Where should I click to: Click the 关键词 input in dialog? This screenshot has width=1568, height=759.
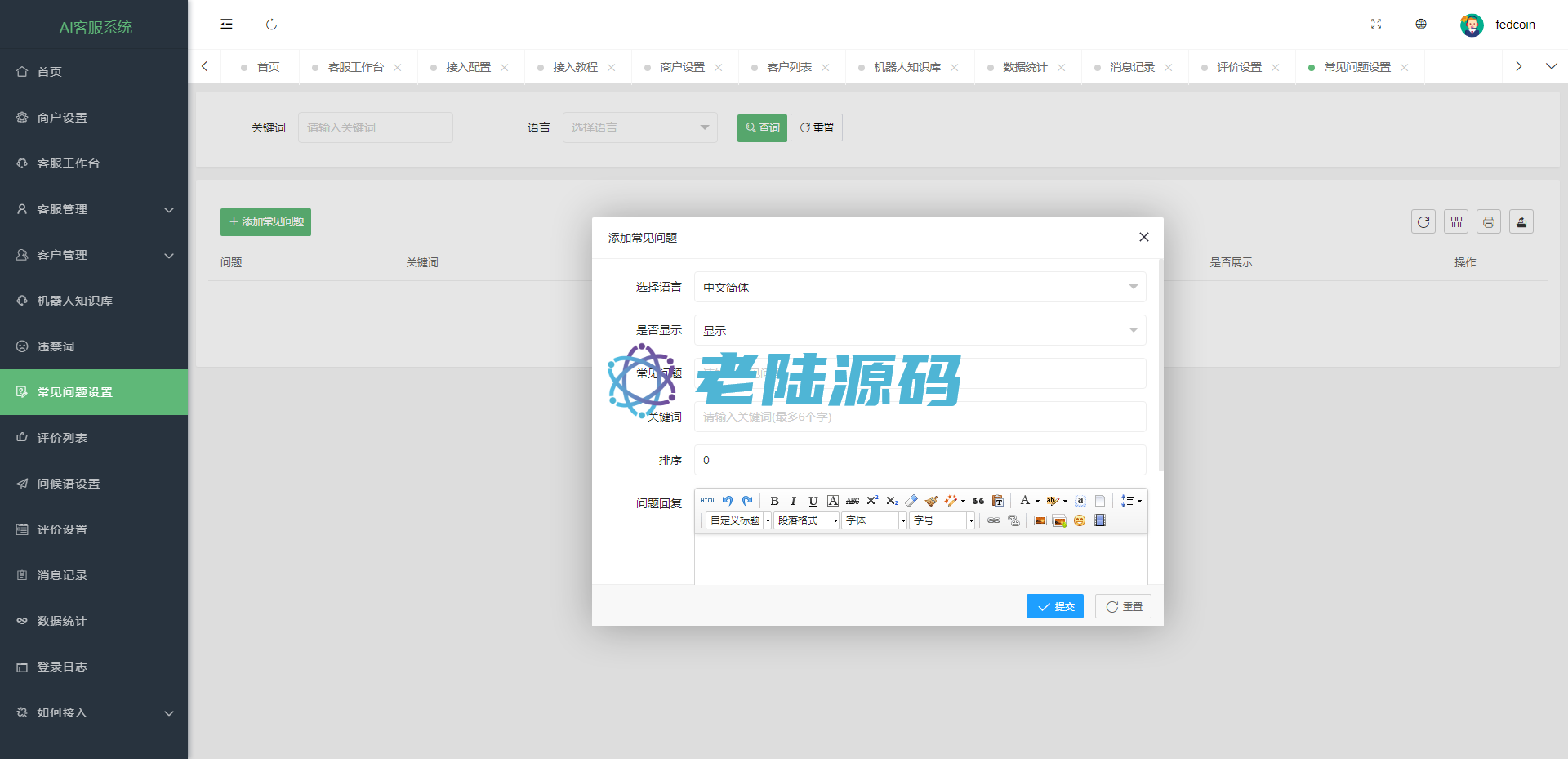(x=920, y=417)
